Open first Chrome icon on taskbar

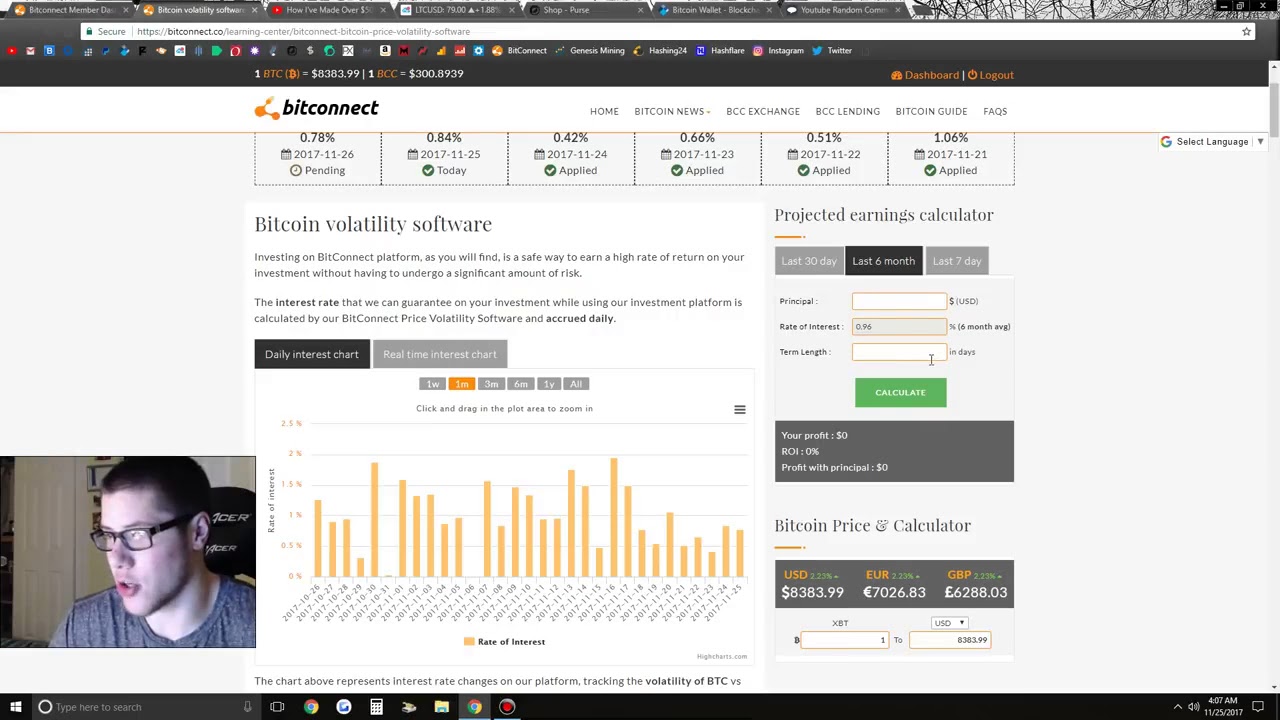[311, 707]
